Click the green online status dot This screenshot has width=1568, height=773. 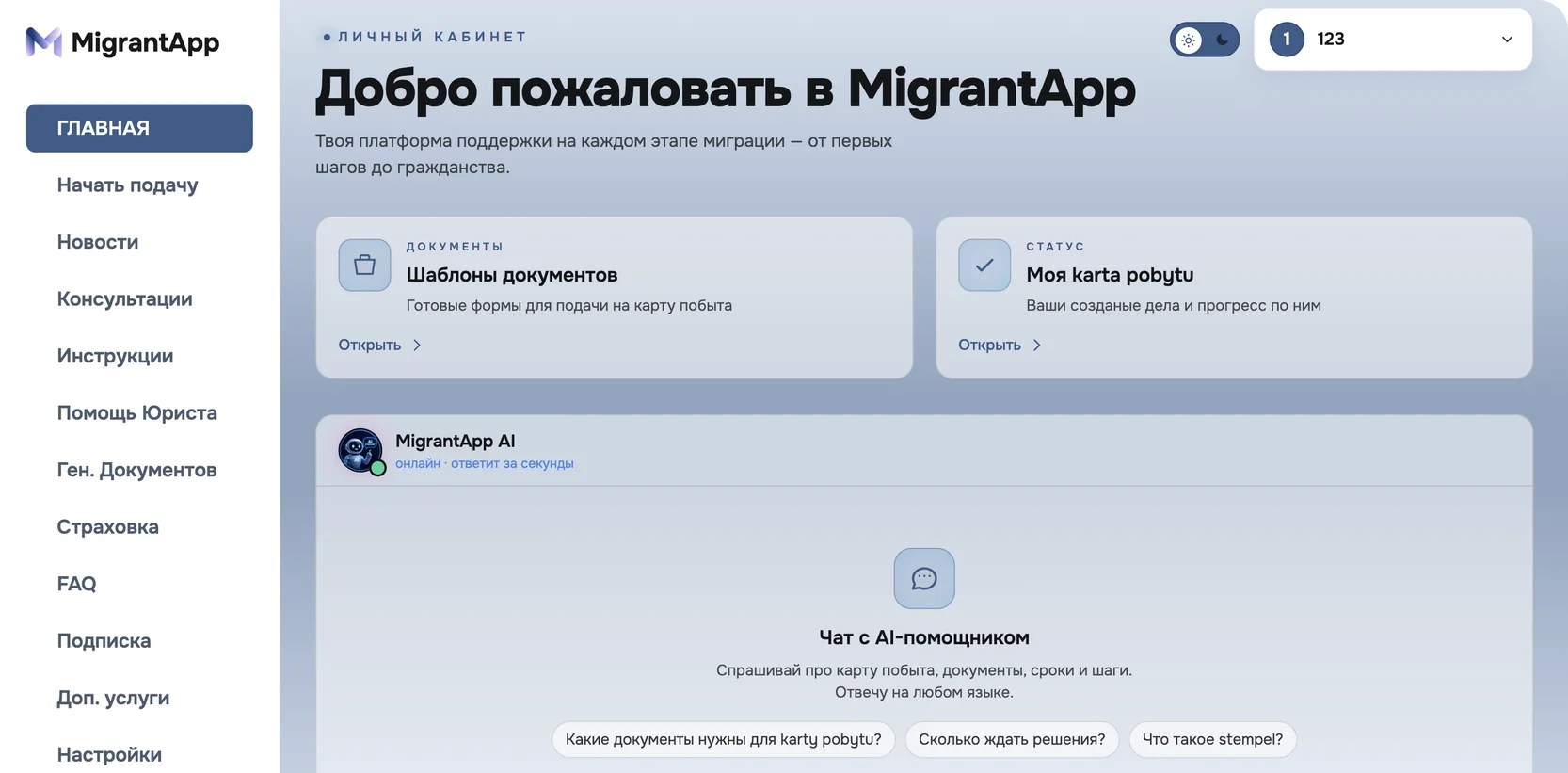tap(377, 468)
